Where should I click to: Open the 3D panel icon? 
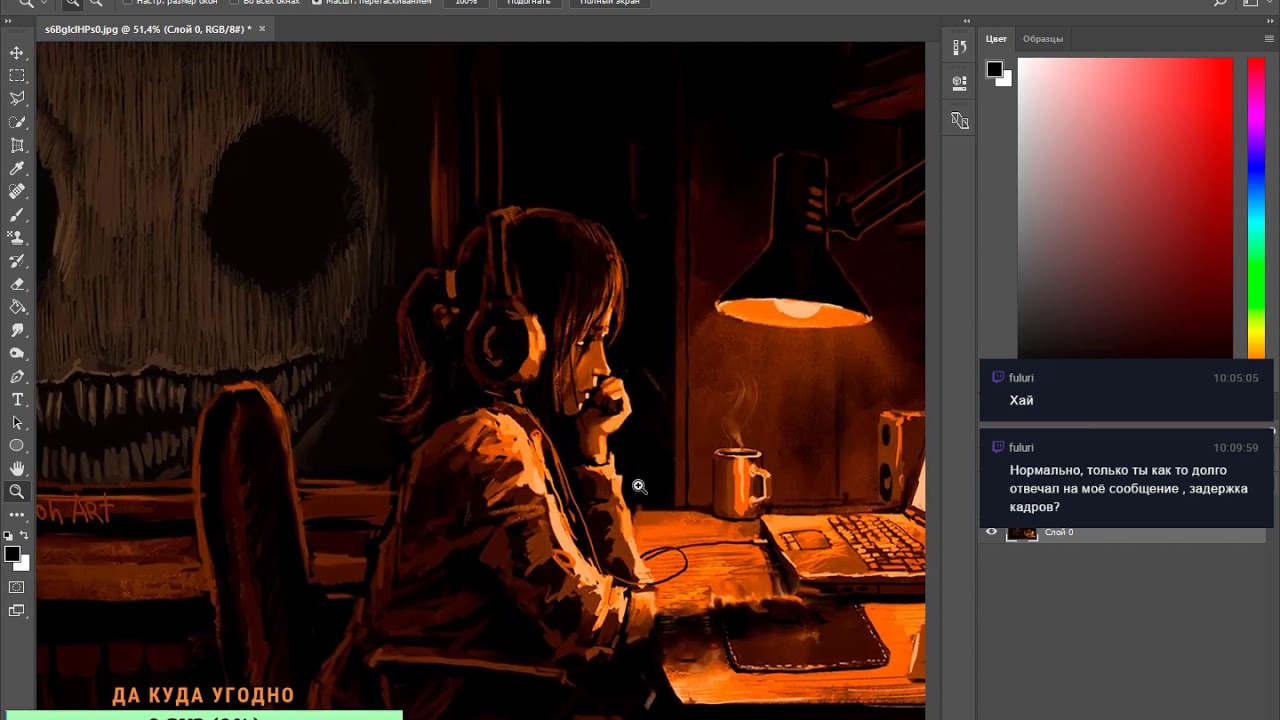pyautogui.click(x=959, y=120)
